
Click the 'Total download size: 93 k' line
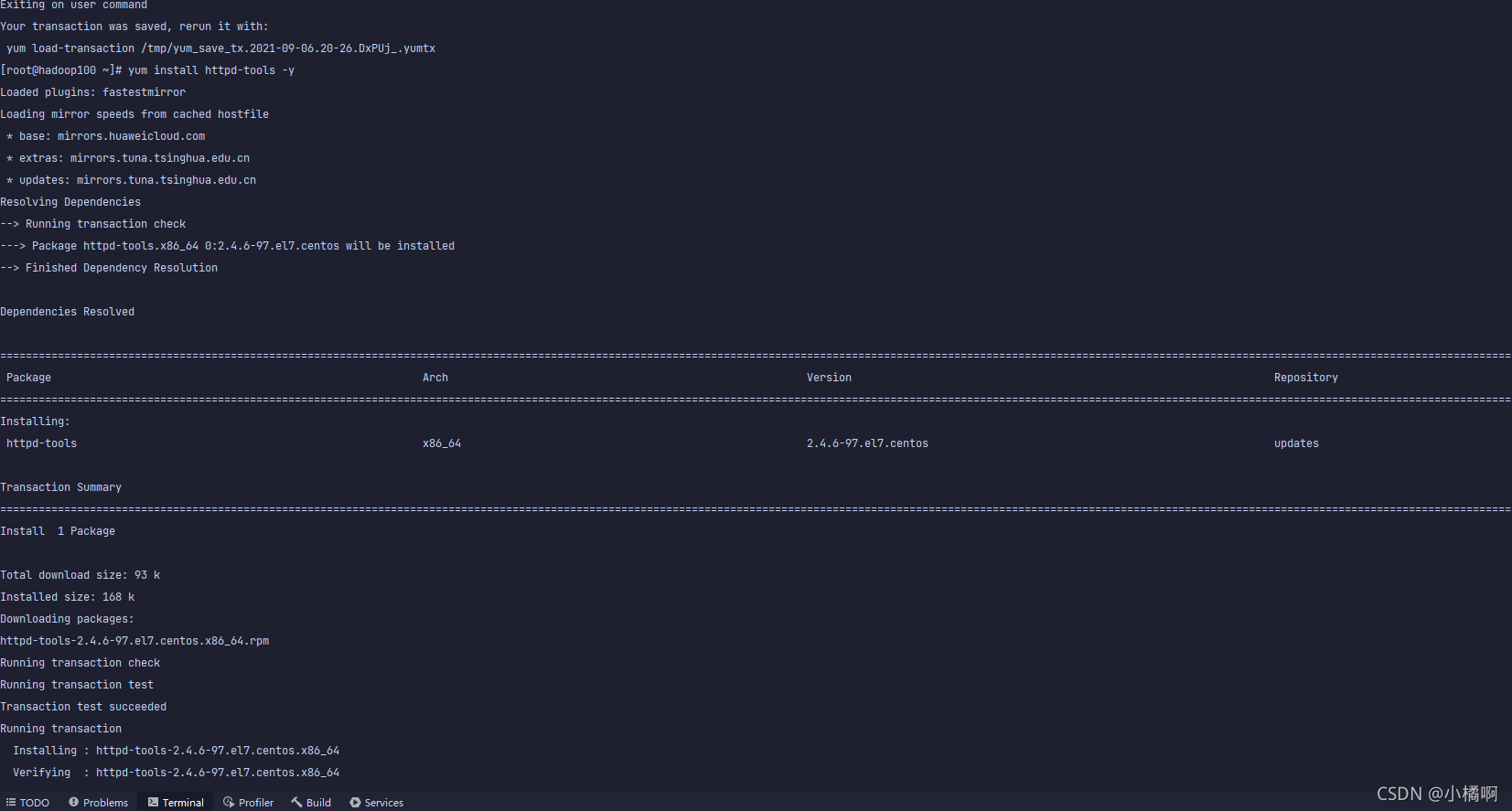(x=80, y=575)
